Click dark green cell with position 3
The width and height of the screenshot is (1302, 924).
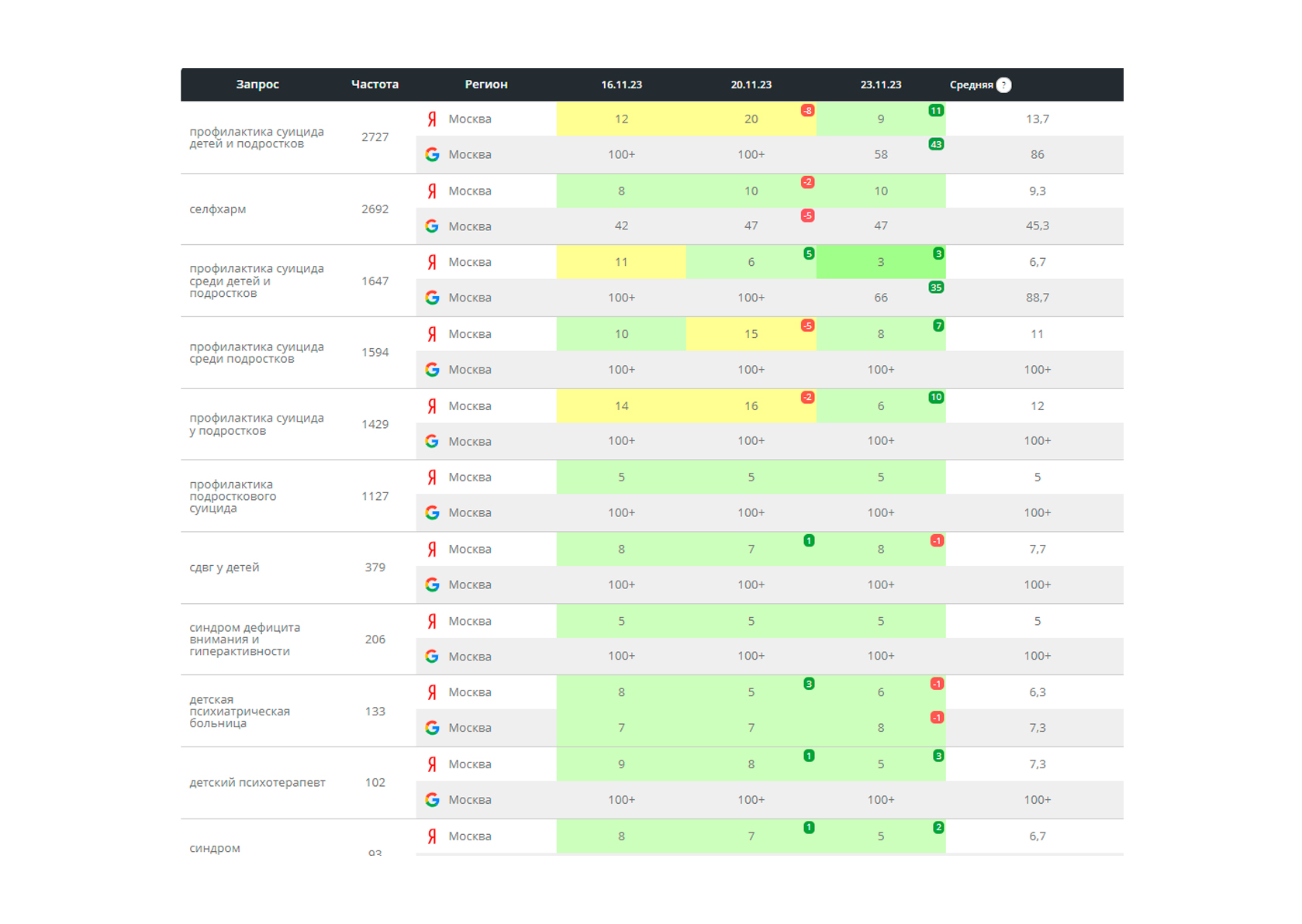[881, 262]
